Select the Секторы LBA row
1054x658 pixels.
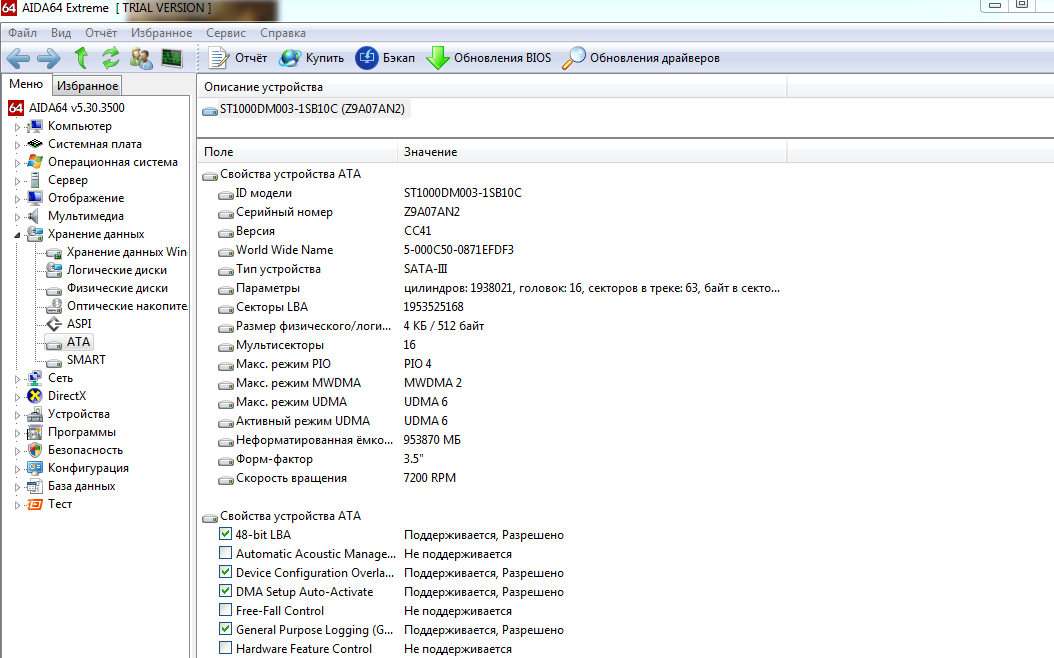492,307
